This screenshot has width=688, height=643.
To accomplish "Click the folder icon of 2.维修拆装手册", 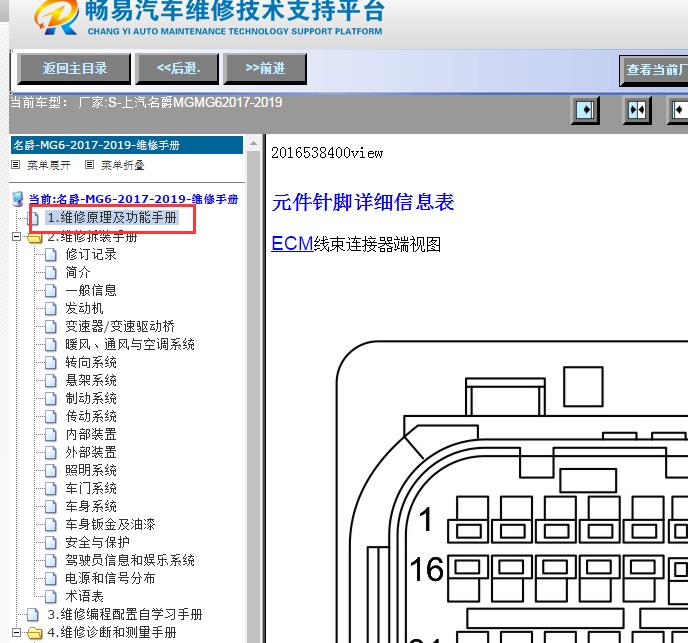I will (35, 238).
